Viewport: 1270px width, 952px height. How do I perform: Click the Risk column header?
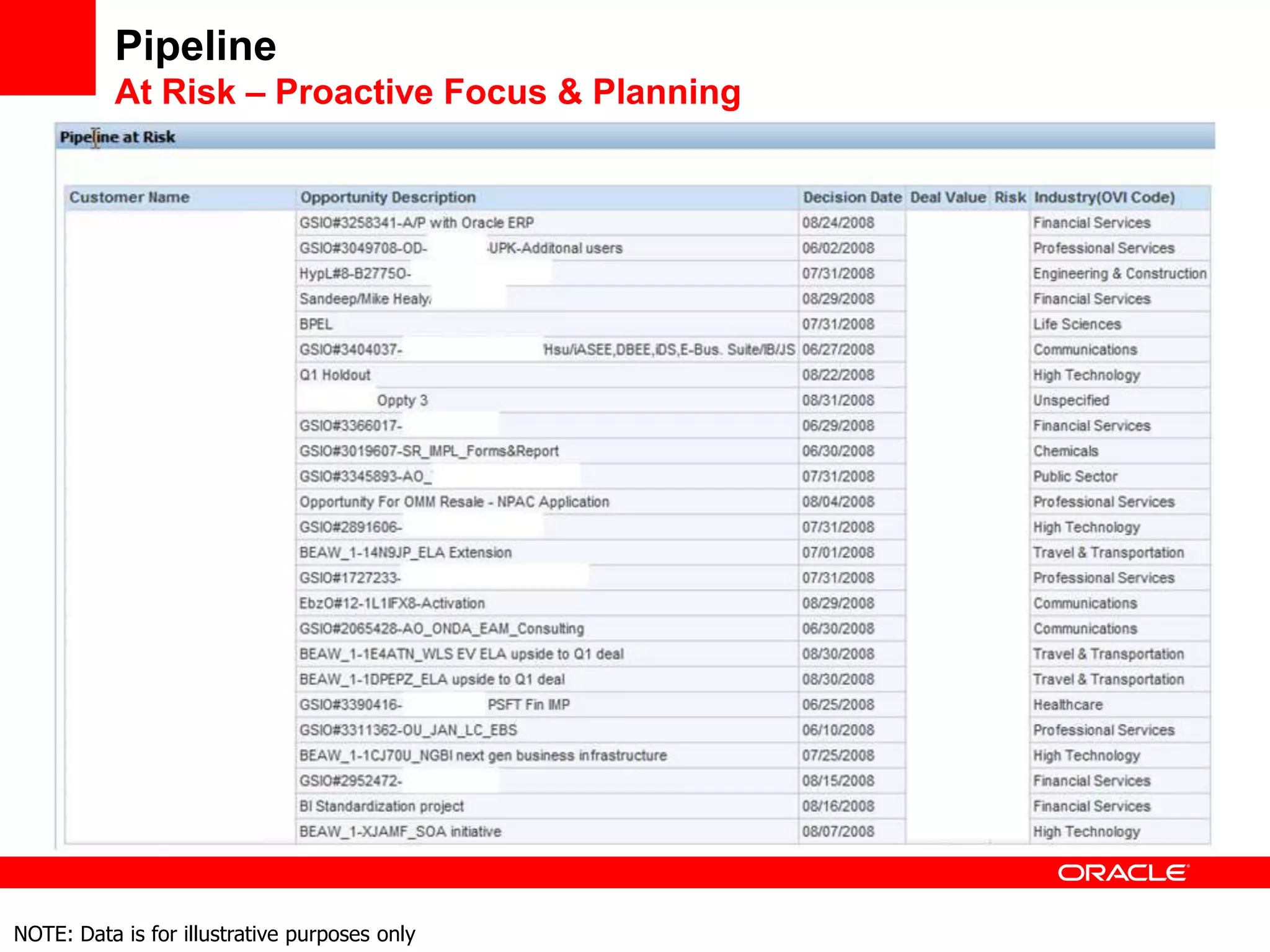[x=1010, y=198]
